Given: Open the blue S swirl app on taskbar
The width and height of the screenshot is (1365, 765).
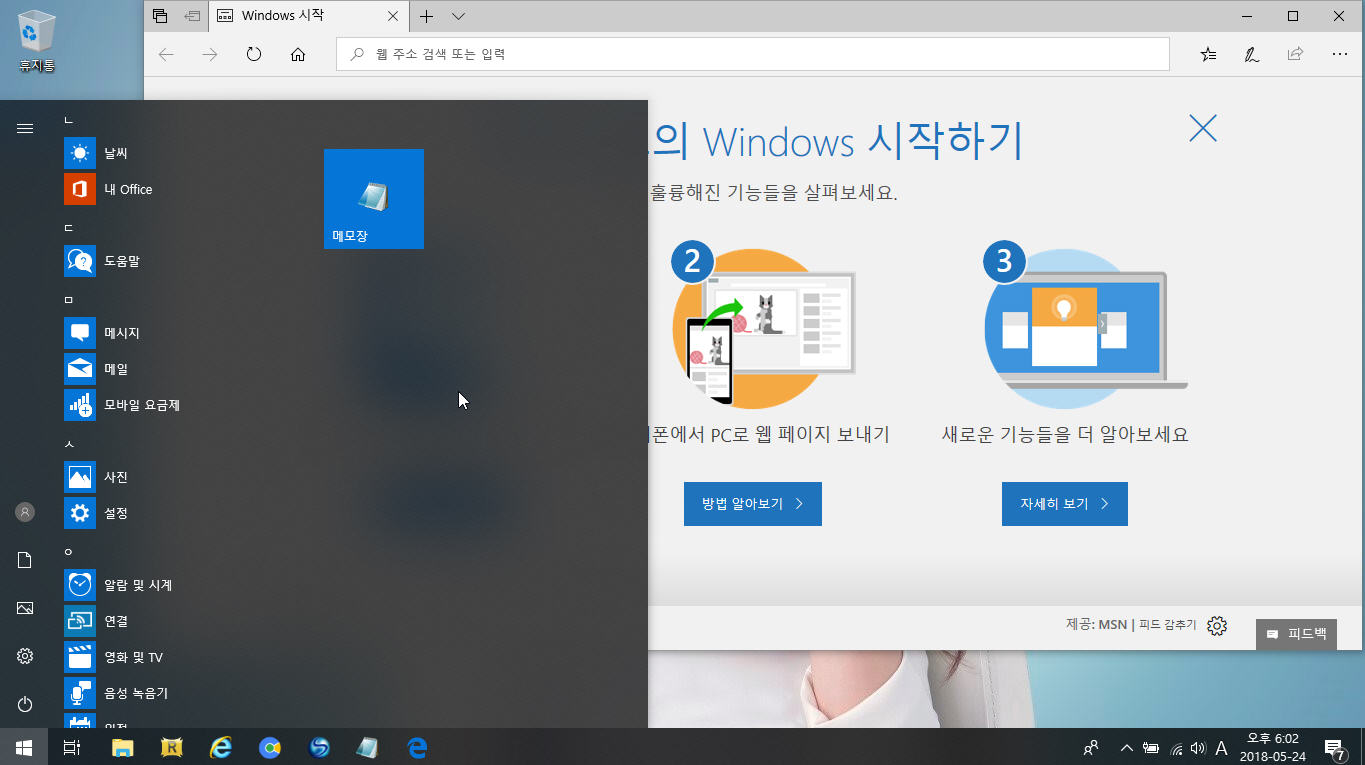Looking at the screenshot, I should (x=319, y=747).
